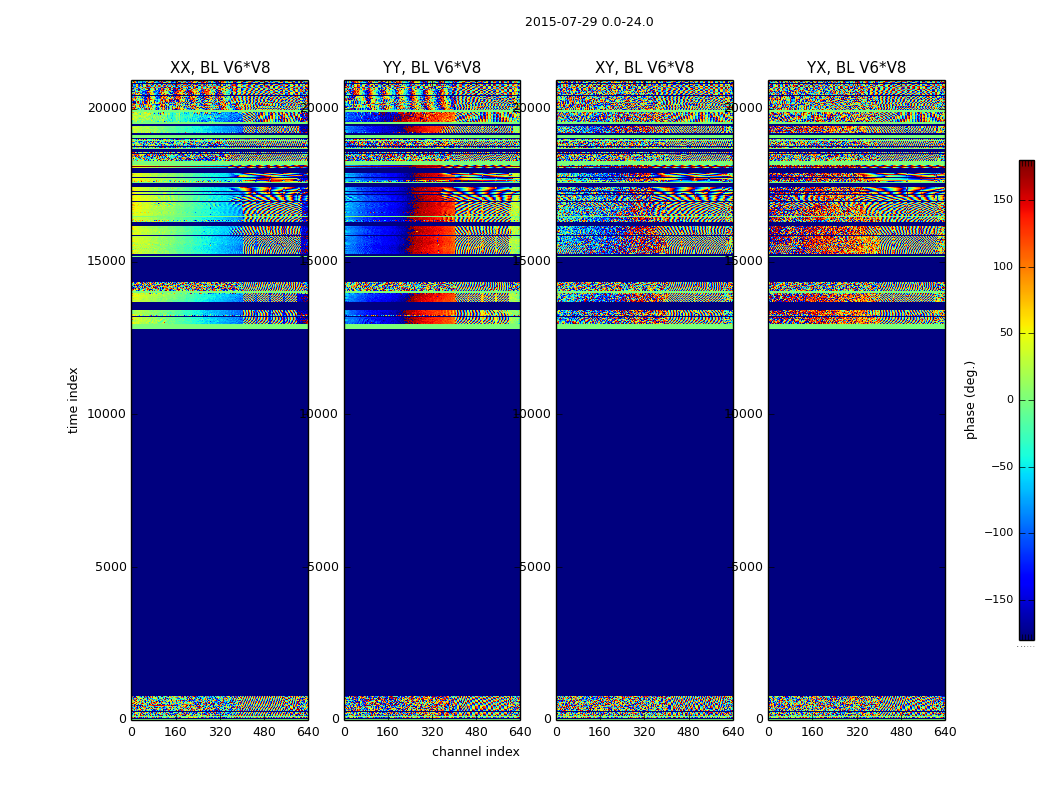Image resolution: width=1050 pixels, height=800 pixels.
Task: Click the YX, BL V6*V8 panel title
Action: coord(856,68)
